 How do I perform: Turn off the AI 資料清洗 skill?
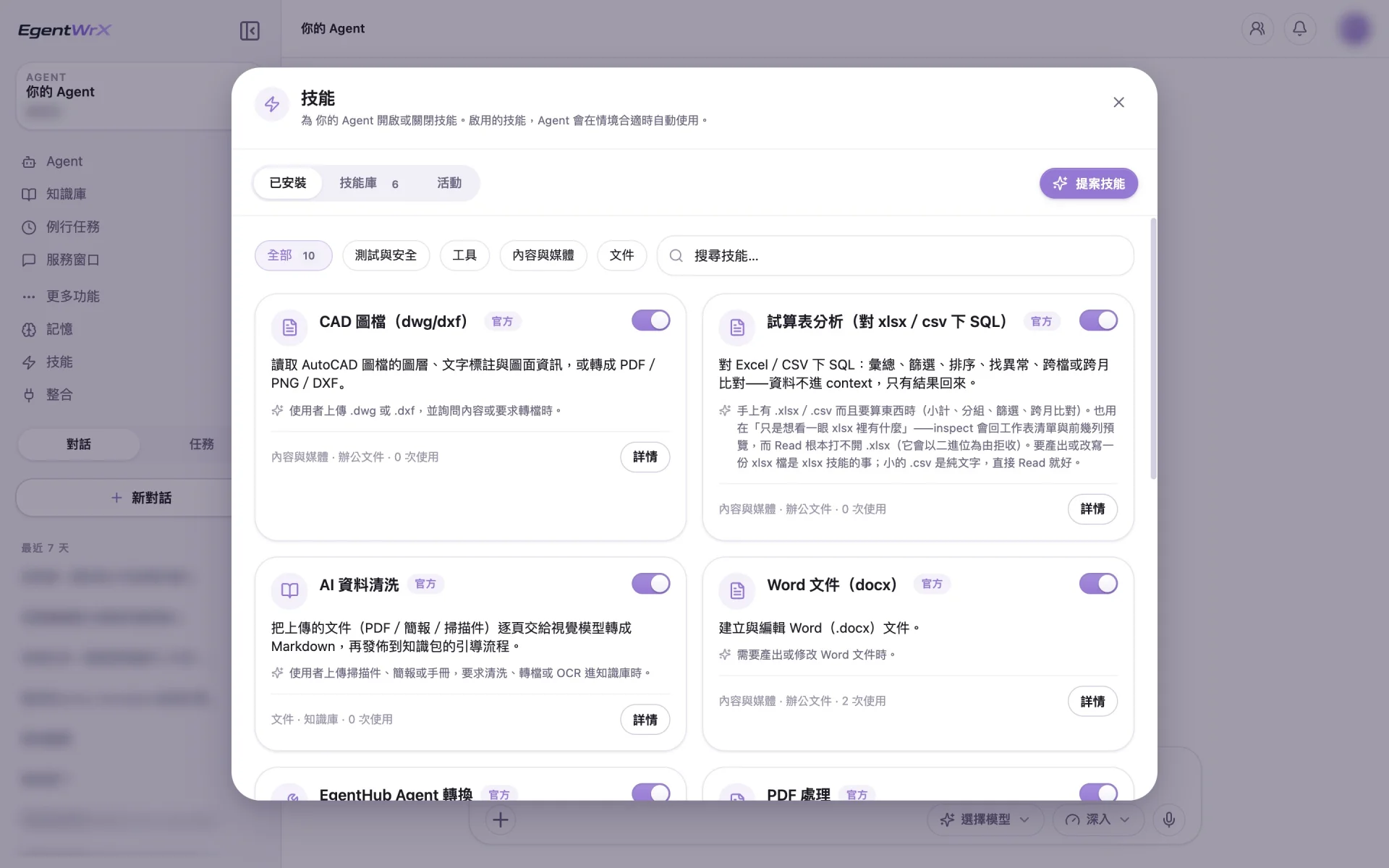[x=650, y=584]
